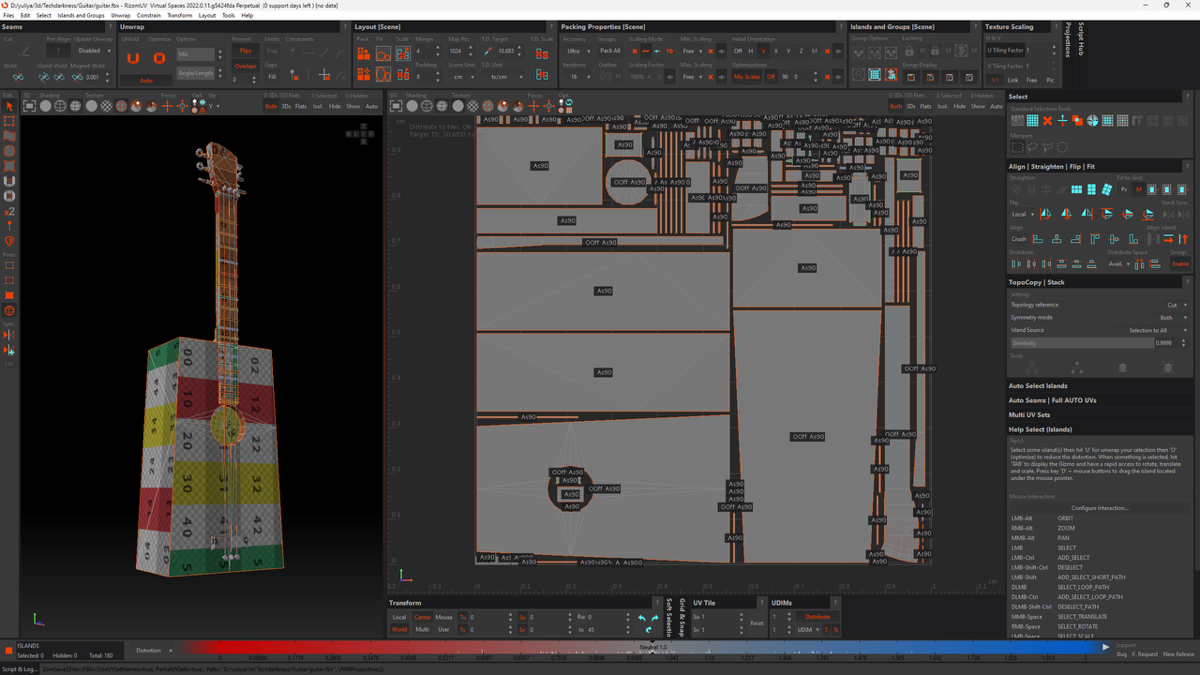Screen dimensions: 1200x675
Task: Toggle Center mode in Transform panel
Action: click(x=423, y=617)
